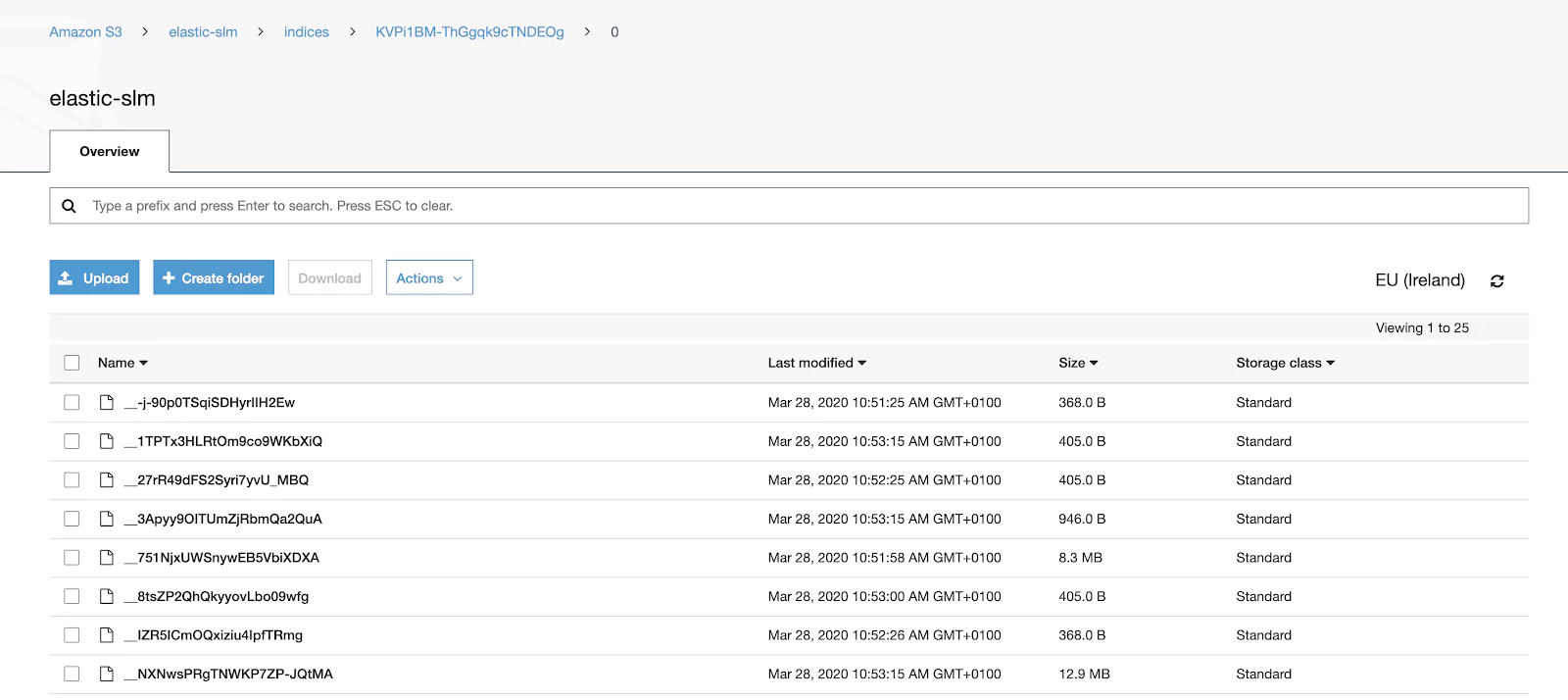
Task: Click file icon for __-j-90p0TSqiSDHyrIlH2Ew
Action: coord(107,402)
